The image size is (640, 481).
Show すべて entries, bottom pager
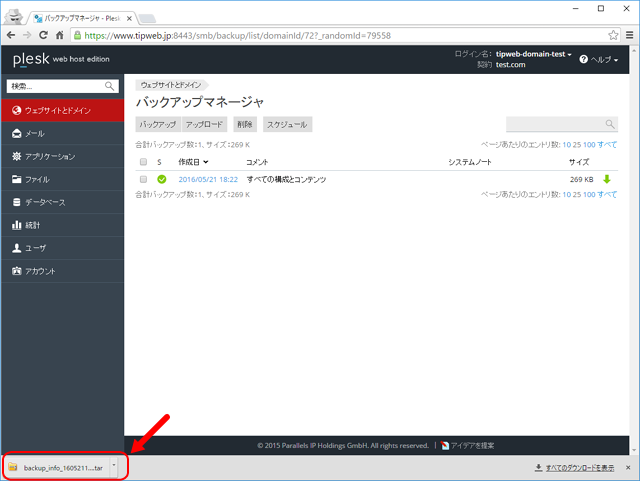(607, 194)
